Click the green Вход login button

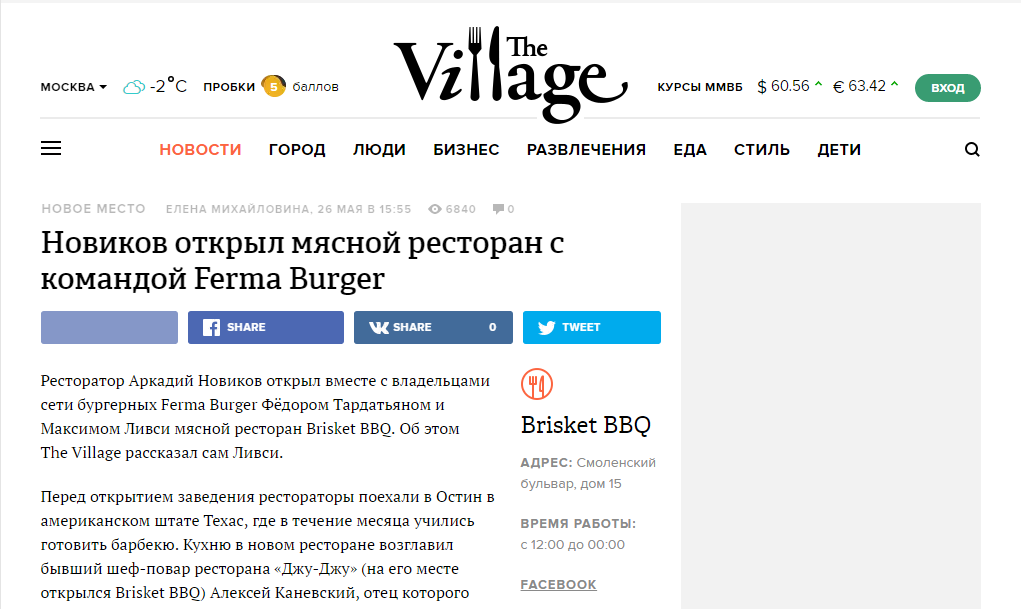947,88
